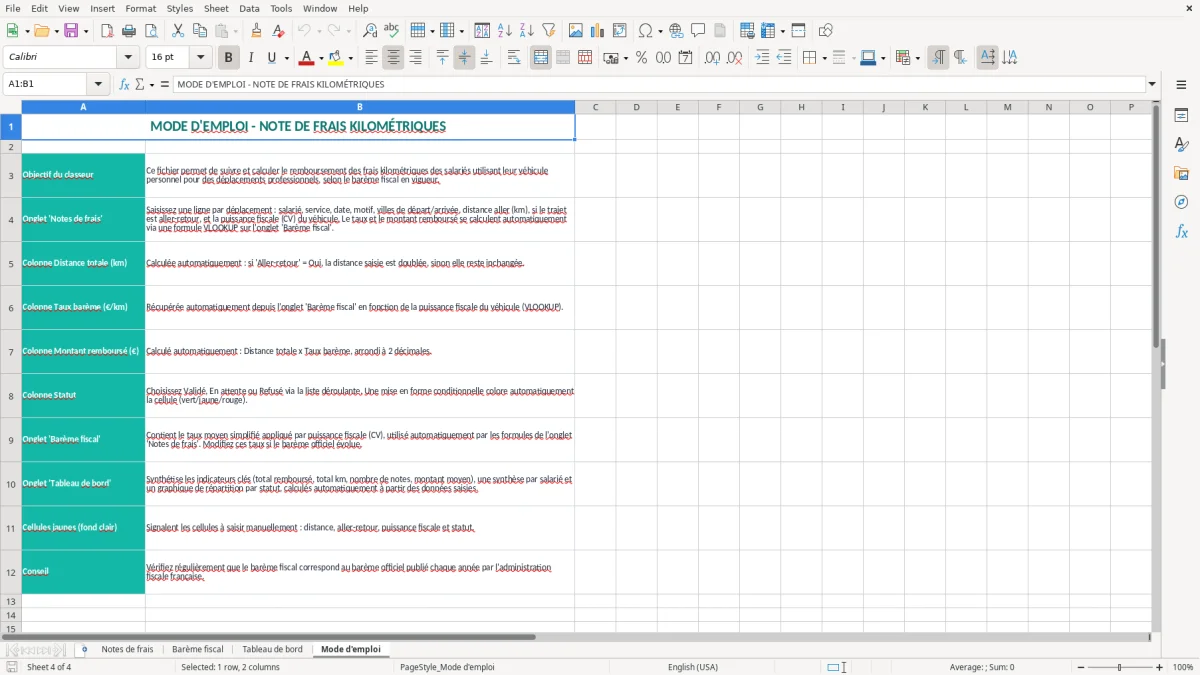Select row 5 header
The height and width of the screenshot is (675, 1200).
(x=11, y=263)
